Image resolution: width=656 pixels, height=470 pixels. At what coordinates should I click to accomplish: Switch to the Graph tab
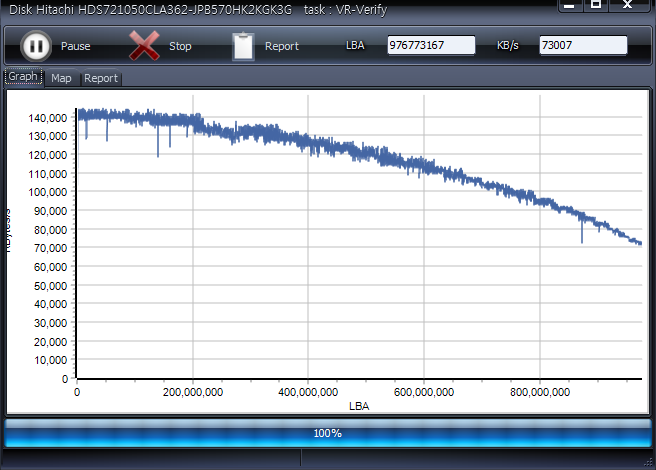(x=24, y=77)
